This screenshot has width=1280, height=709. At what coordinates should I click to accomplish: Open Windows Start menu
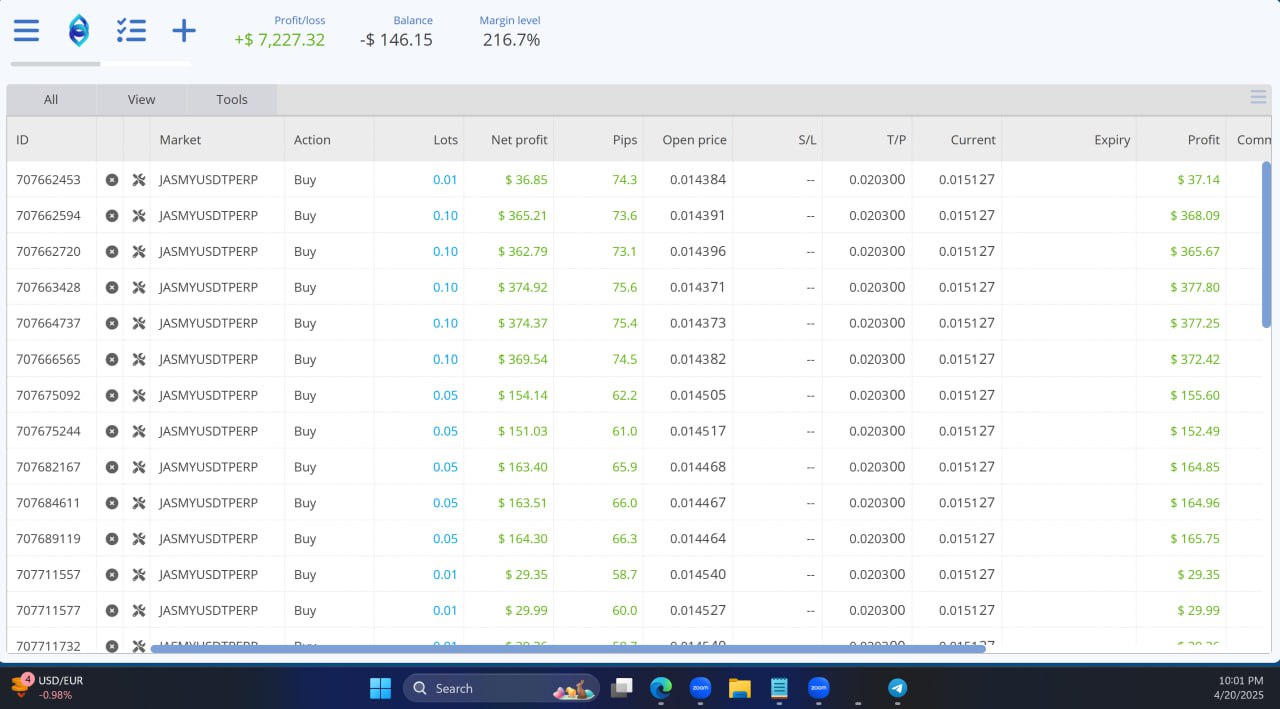click(x=380, y=688)
